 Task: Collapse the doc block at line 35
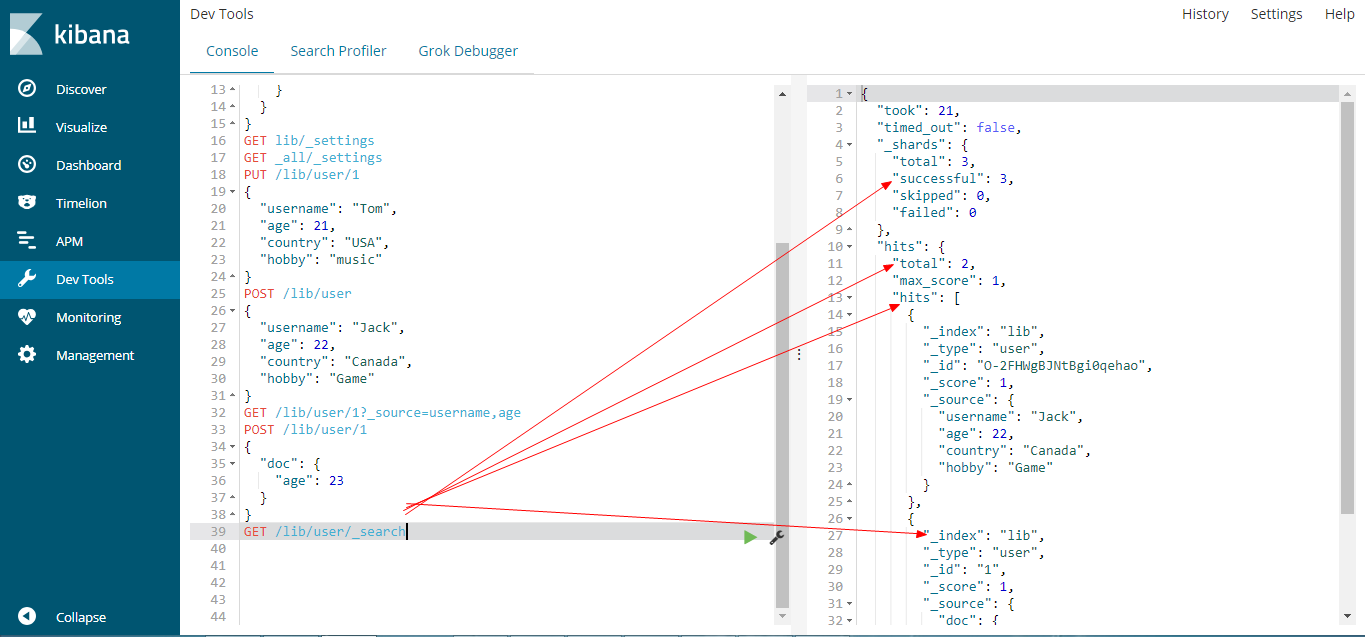tap(233, 463)
